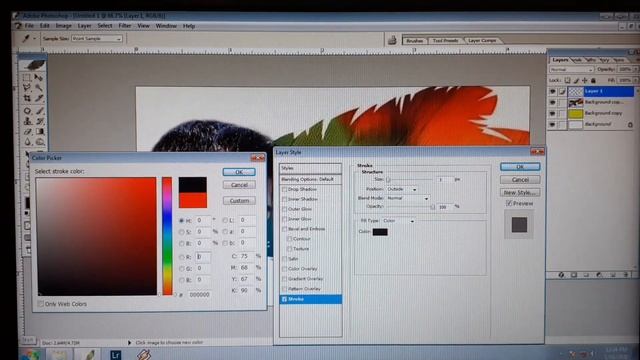Image resolution: width=640 pixels, height=360 pixels.
Task: Select the Healing Brush tool
Action: (27, 111)
